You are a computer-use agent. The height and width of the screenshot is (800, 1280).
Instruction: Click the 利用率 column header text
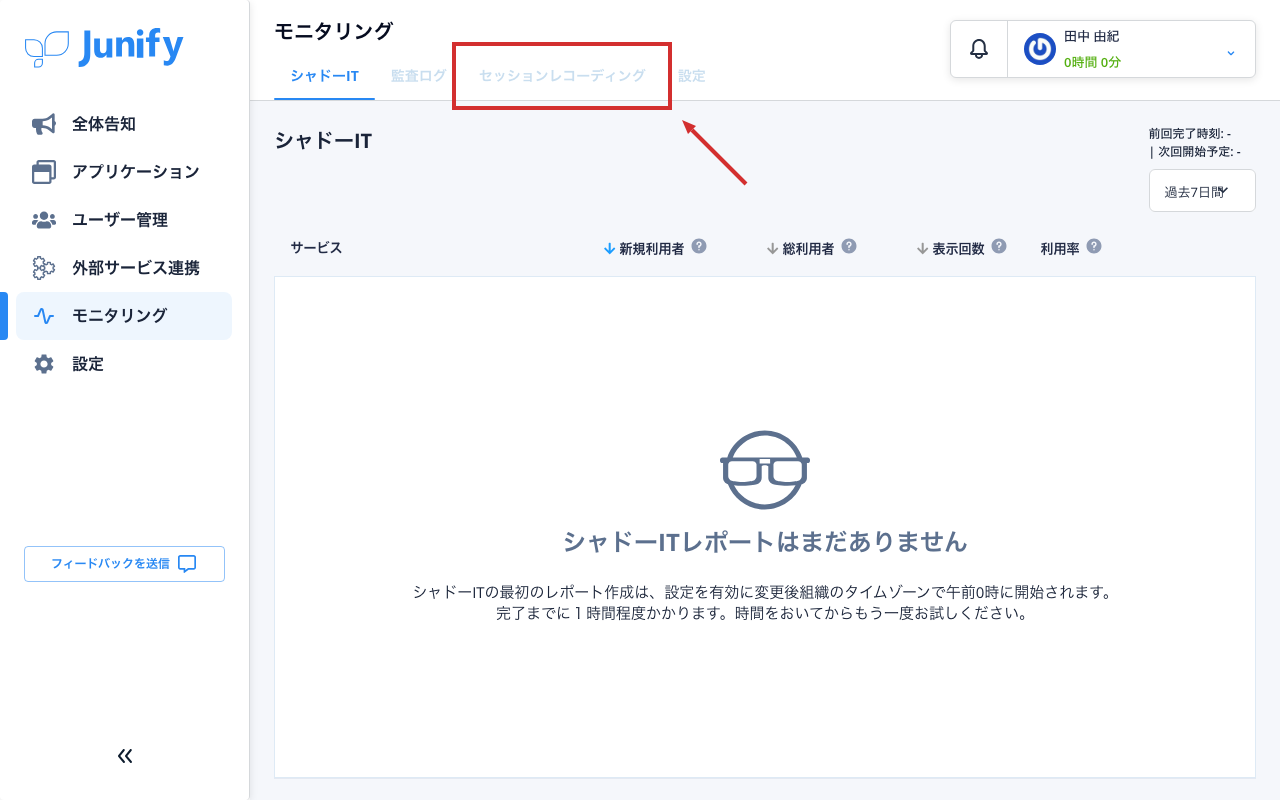coord(1060,248)
